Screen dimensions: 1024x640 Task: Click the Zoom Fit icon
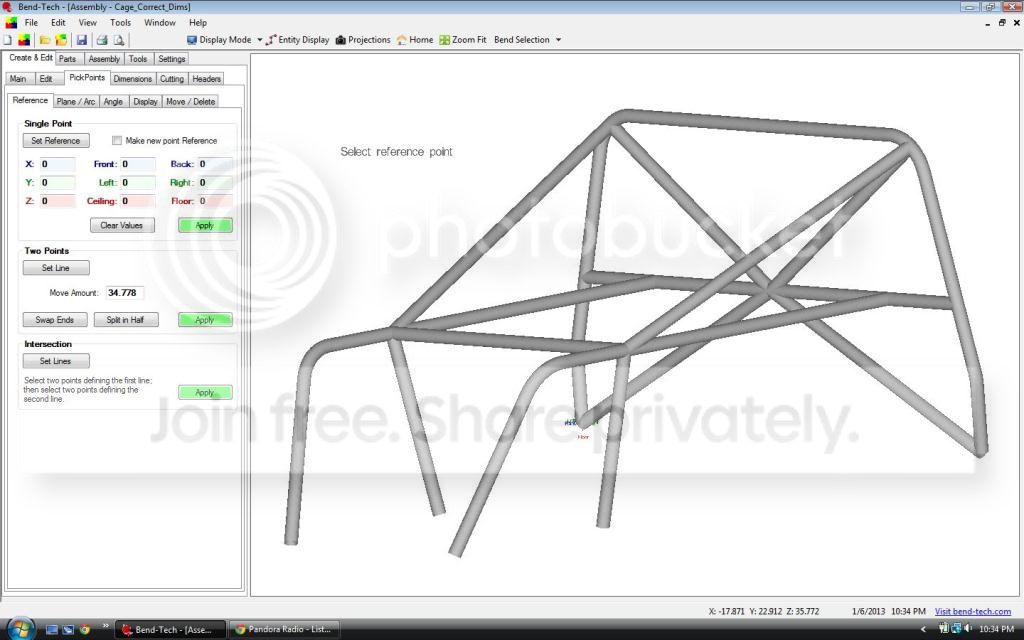tap(444, 40)
